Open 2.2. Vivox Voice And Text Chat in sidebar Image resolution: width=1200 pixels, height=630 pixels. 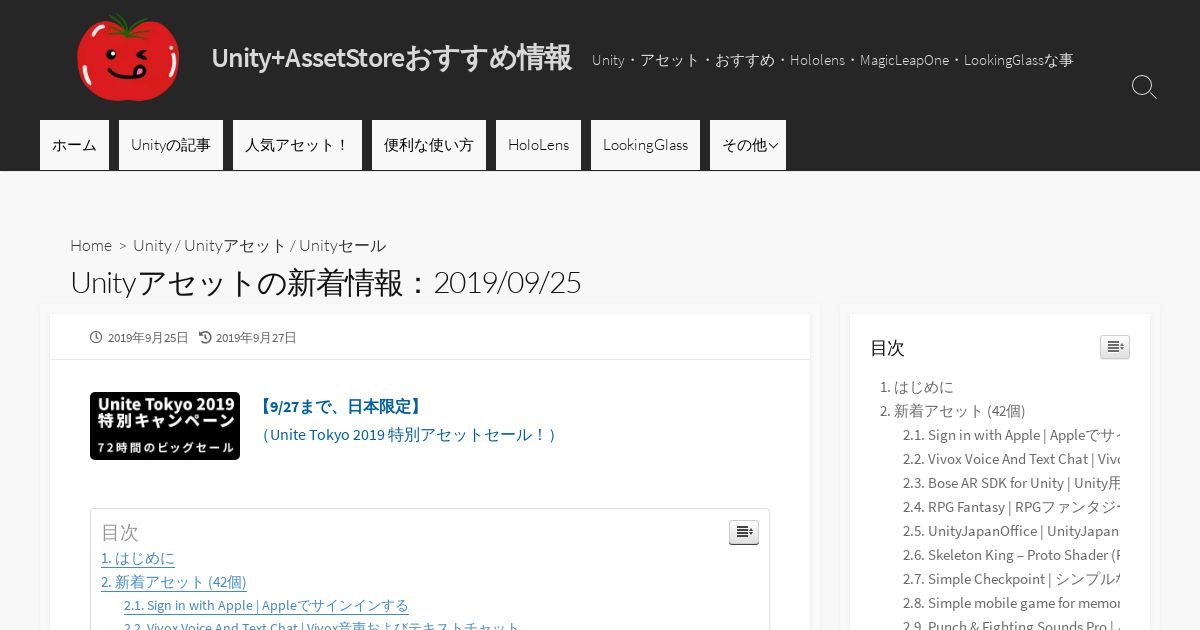1011,459
